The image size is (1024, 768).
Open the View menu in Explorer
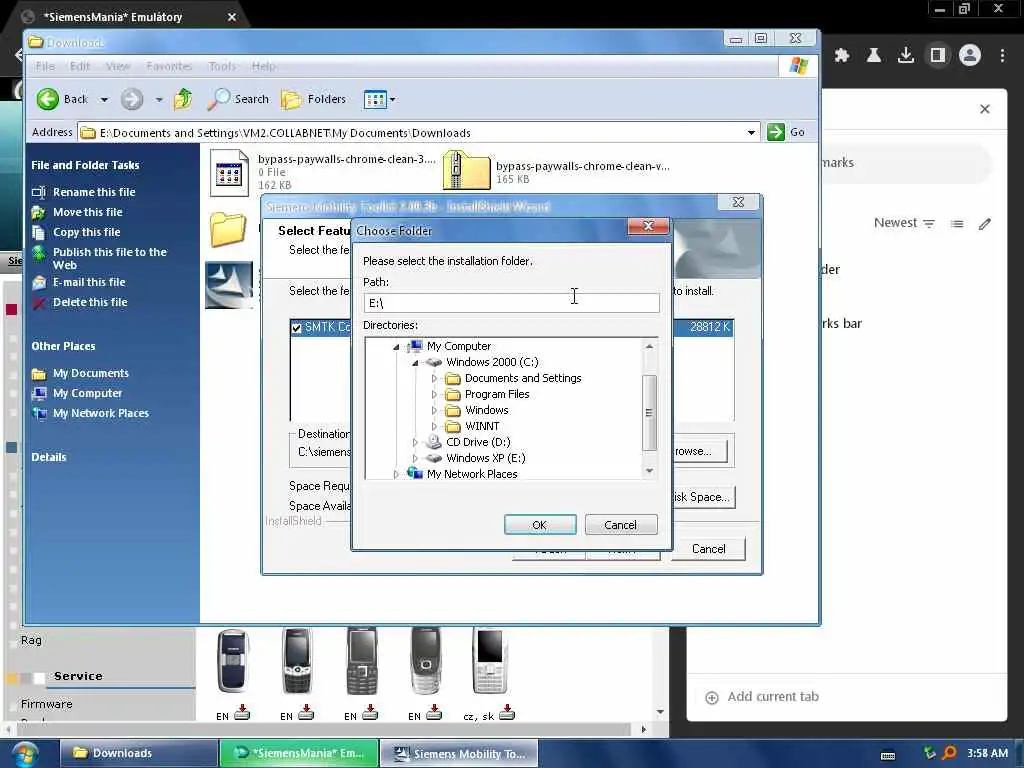(118, 66)
